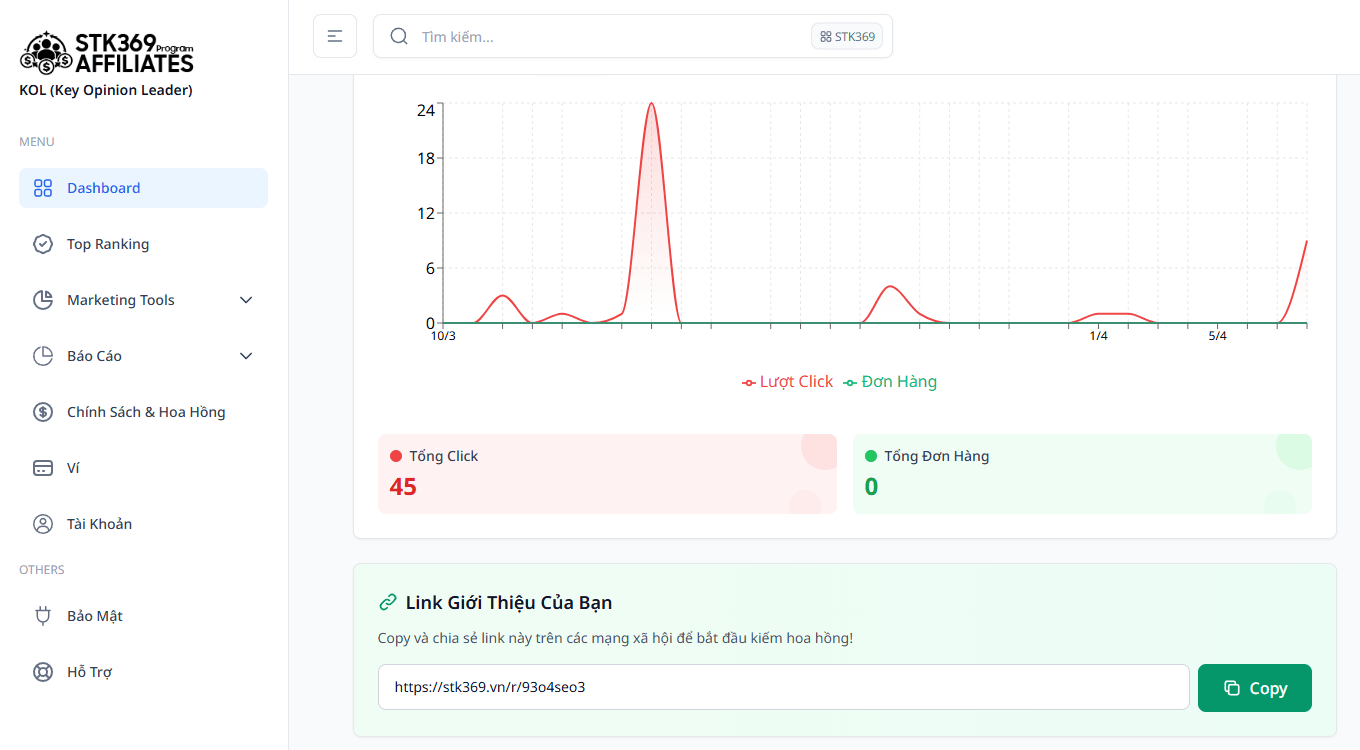
Task: Click the Bảo Mật plug icon
Action: [x=43, y=616]
